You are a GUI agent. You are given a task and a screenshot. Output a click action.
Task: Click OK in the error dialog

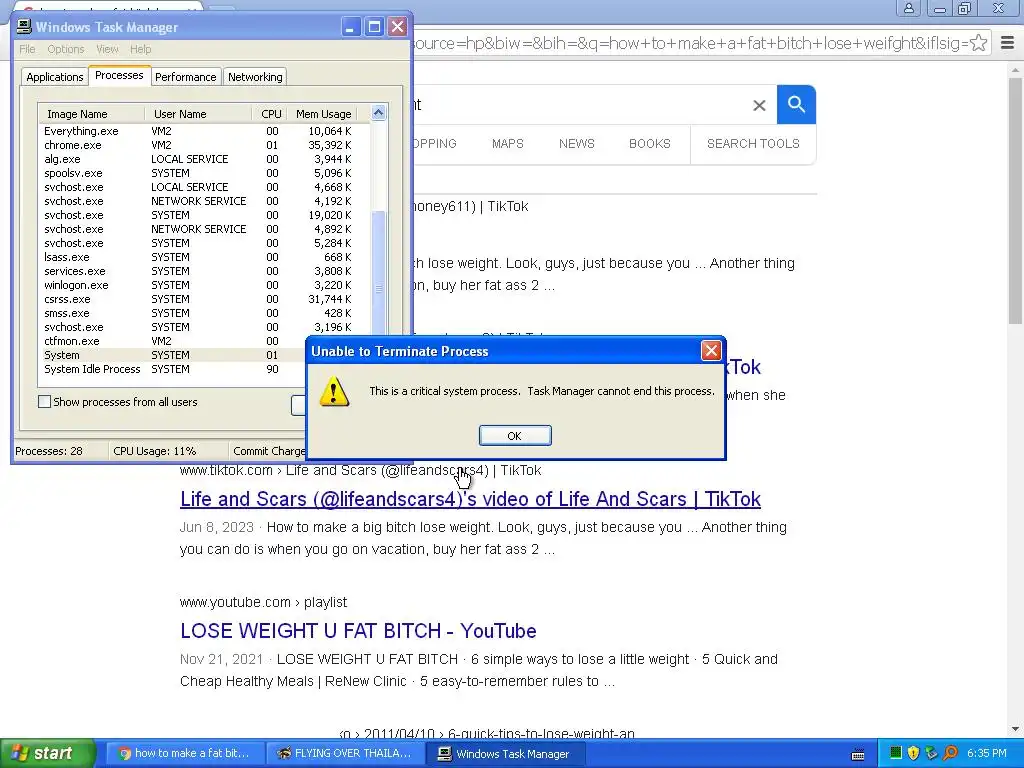[515, 436]
